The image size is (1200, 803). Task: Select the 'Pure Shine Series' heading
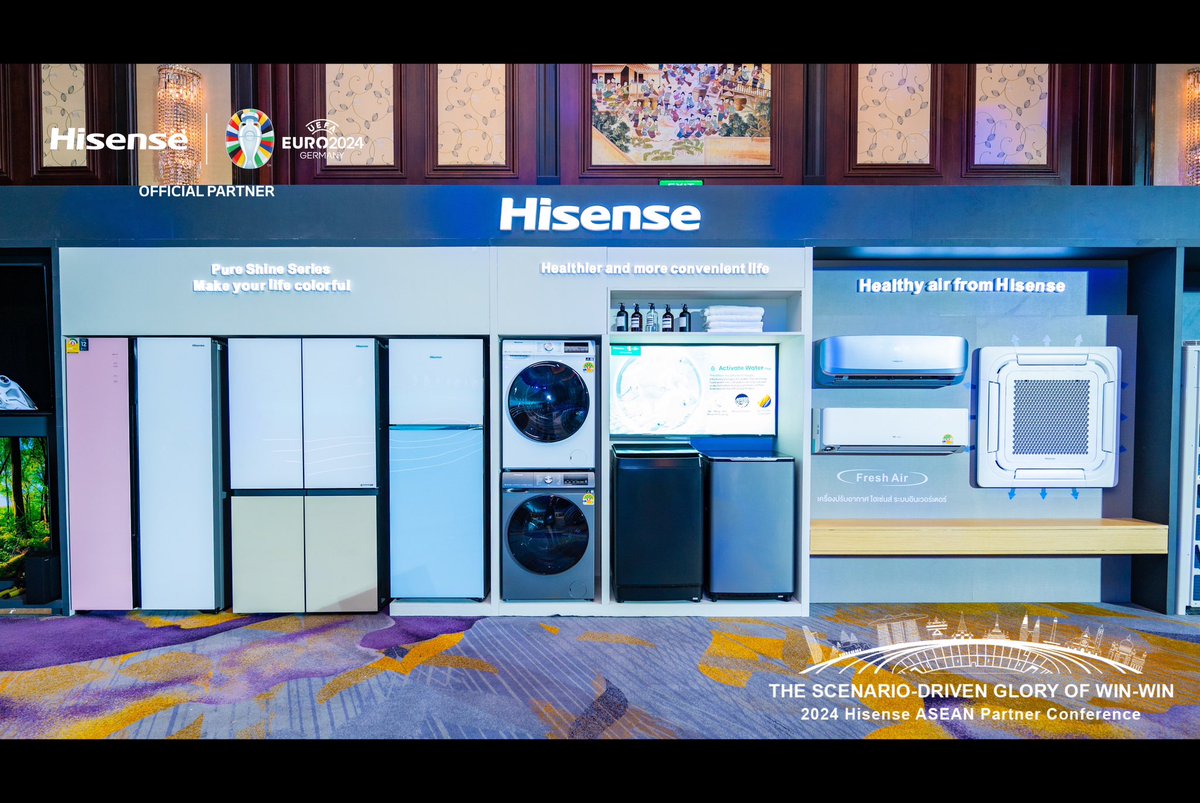coord(271,269)
